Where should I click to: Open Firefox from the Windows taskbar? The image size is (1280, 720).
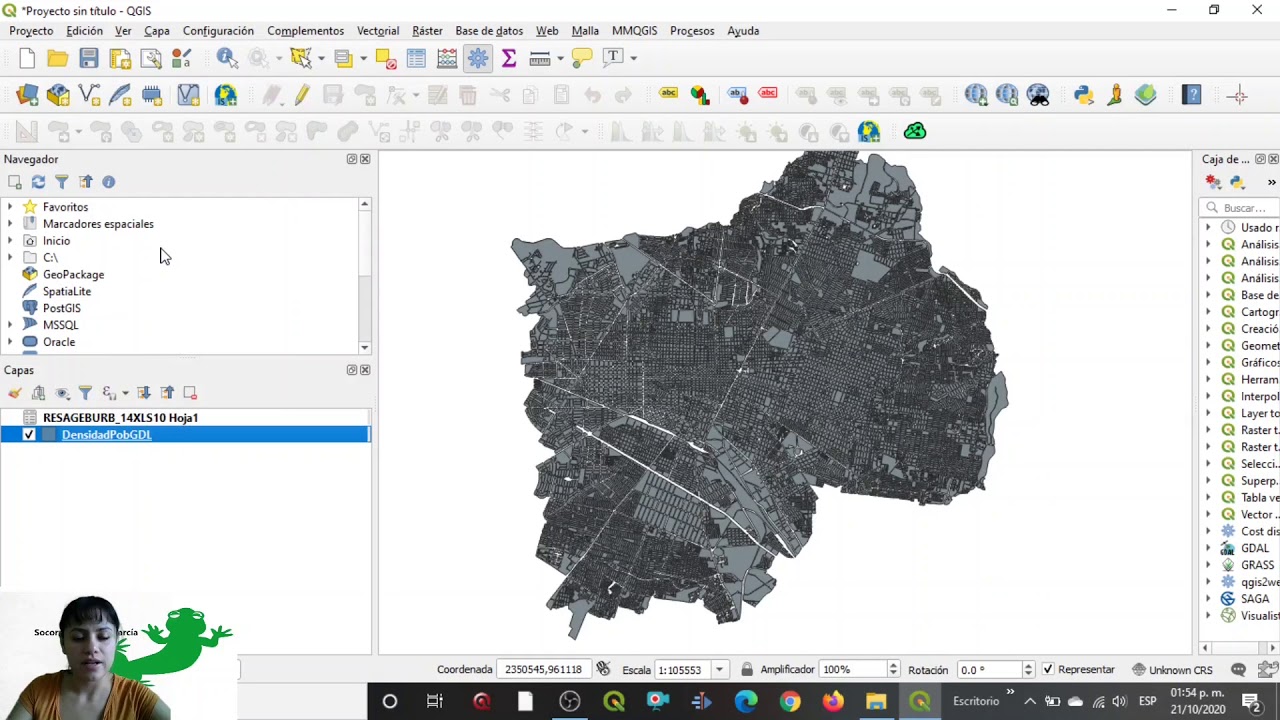[x=833, y=701]
